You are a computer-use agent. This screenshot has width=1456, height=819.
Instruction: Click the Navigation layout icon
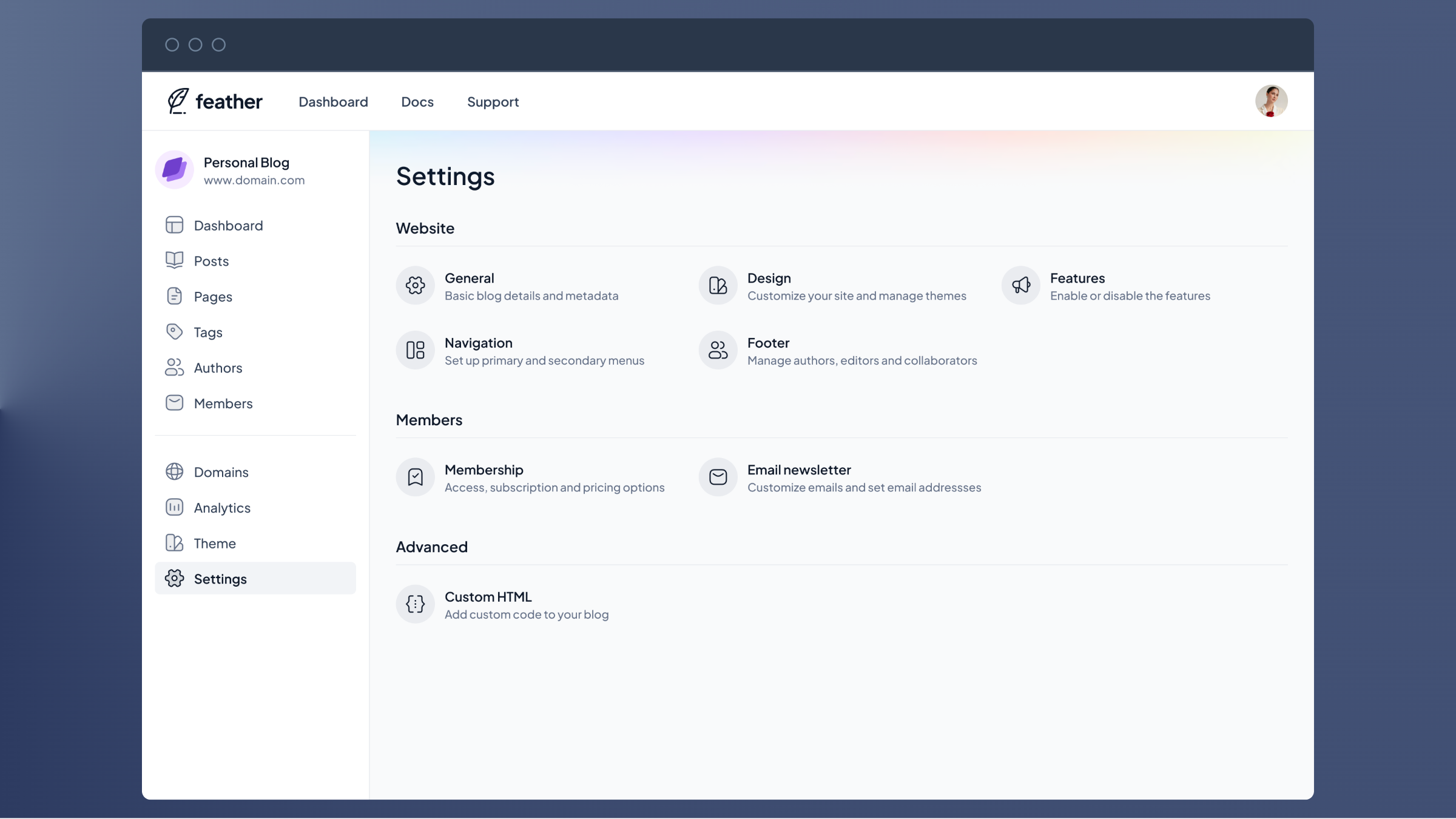[415, 350]
